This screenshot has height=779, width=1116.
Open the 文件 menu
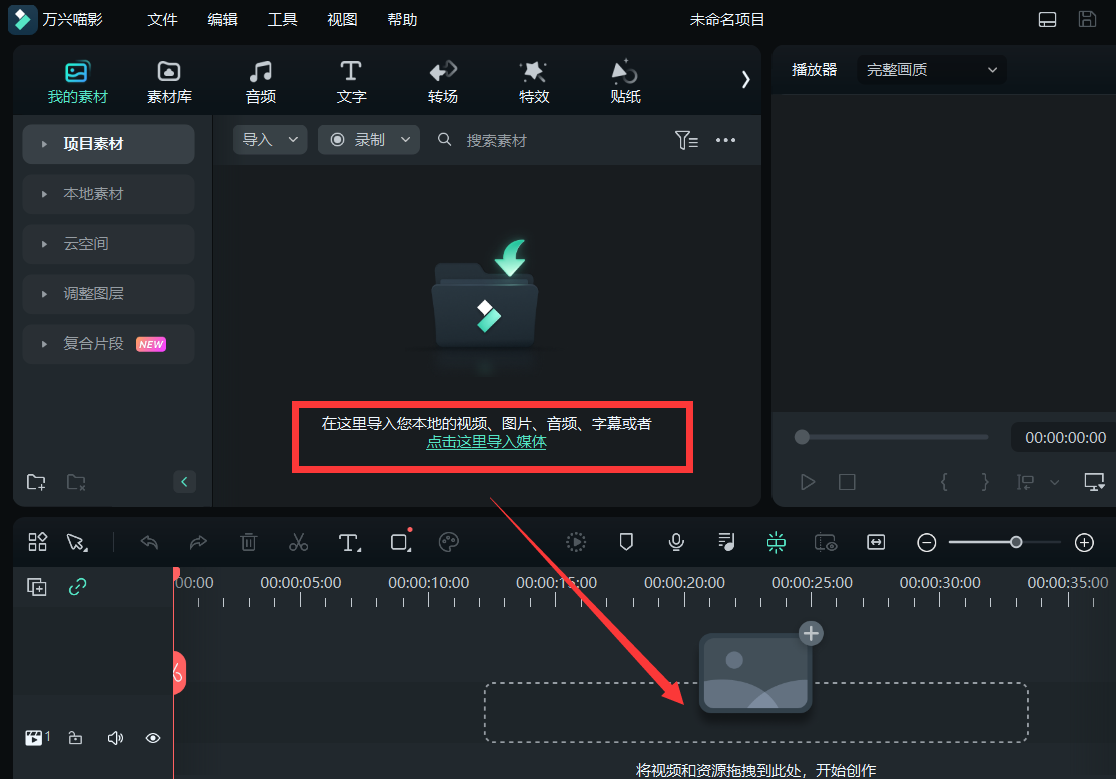pyautogui.click(x=162, y=19)
